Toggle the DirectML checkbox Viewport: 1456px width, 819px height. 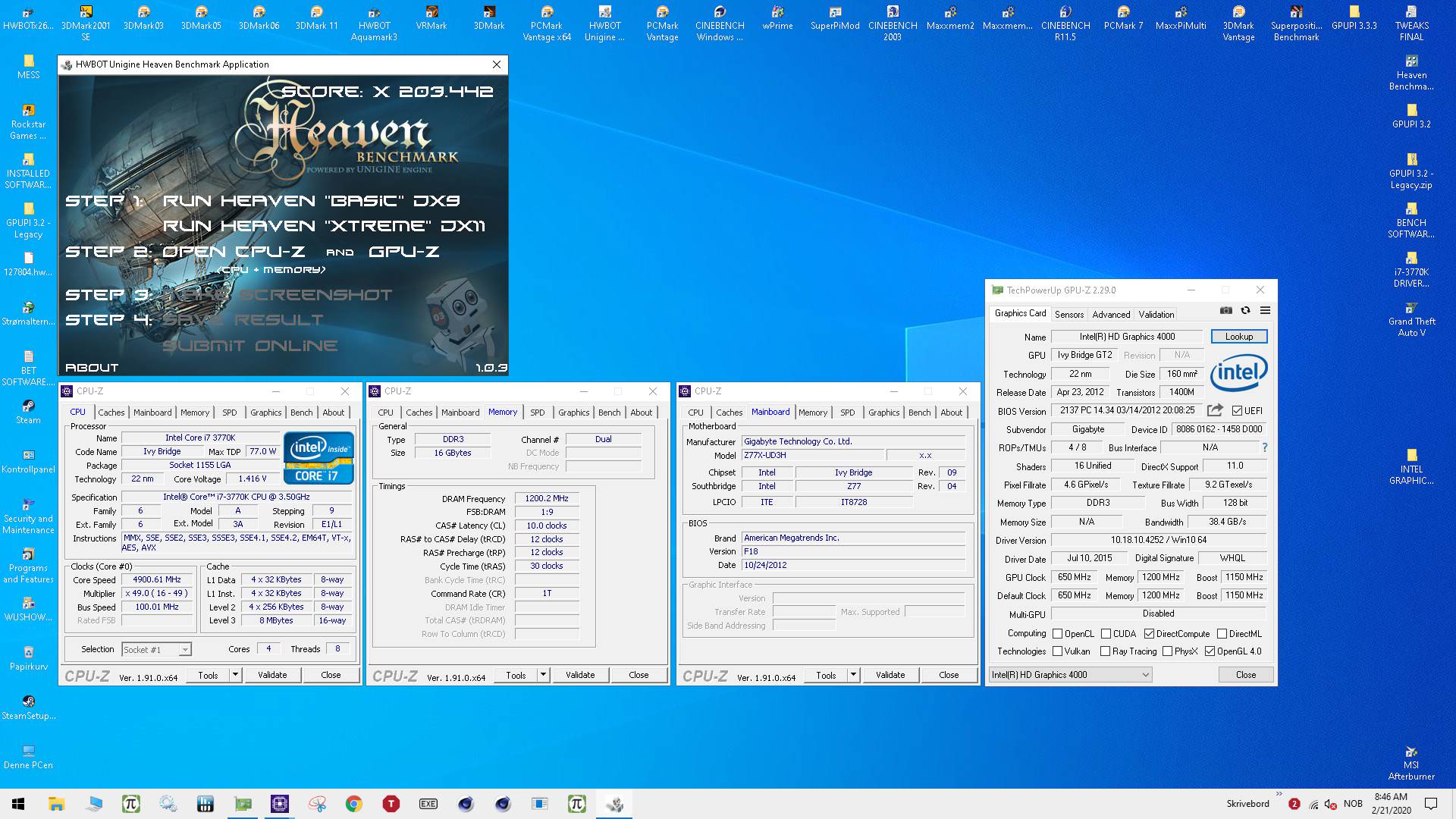coord(1222,634)
